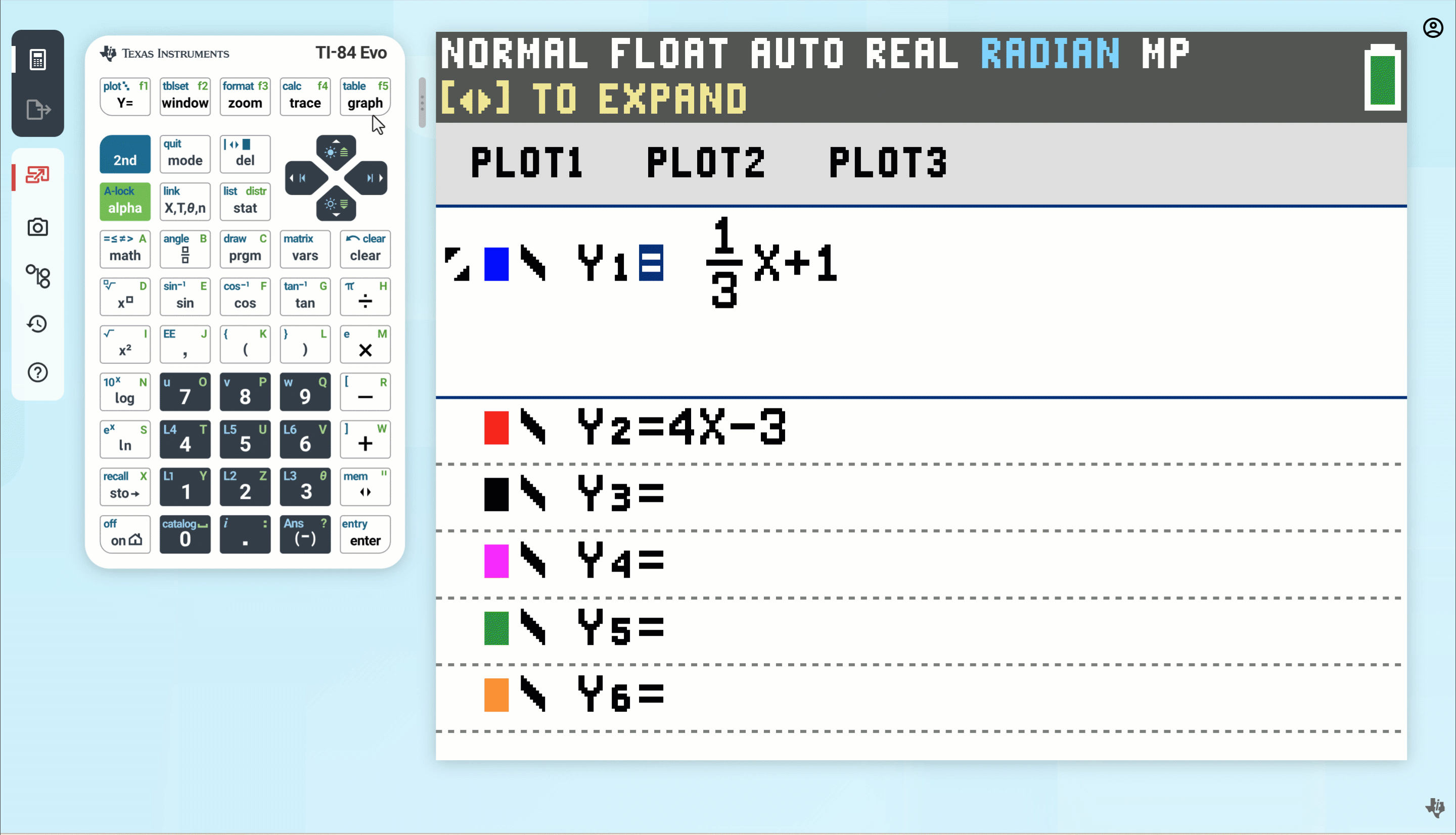
Task: Click the Y= key
Action: pos(125,97)
